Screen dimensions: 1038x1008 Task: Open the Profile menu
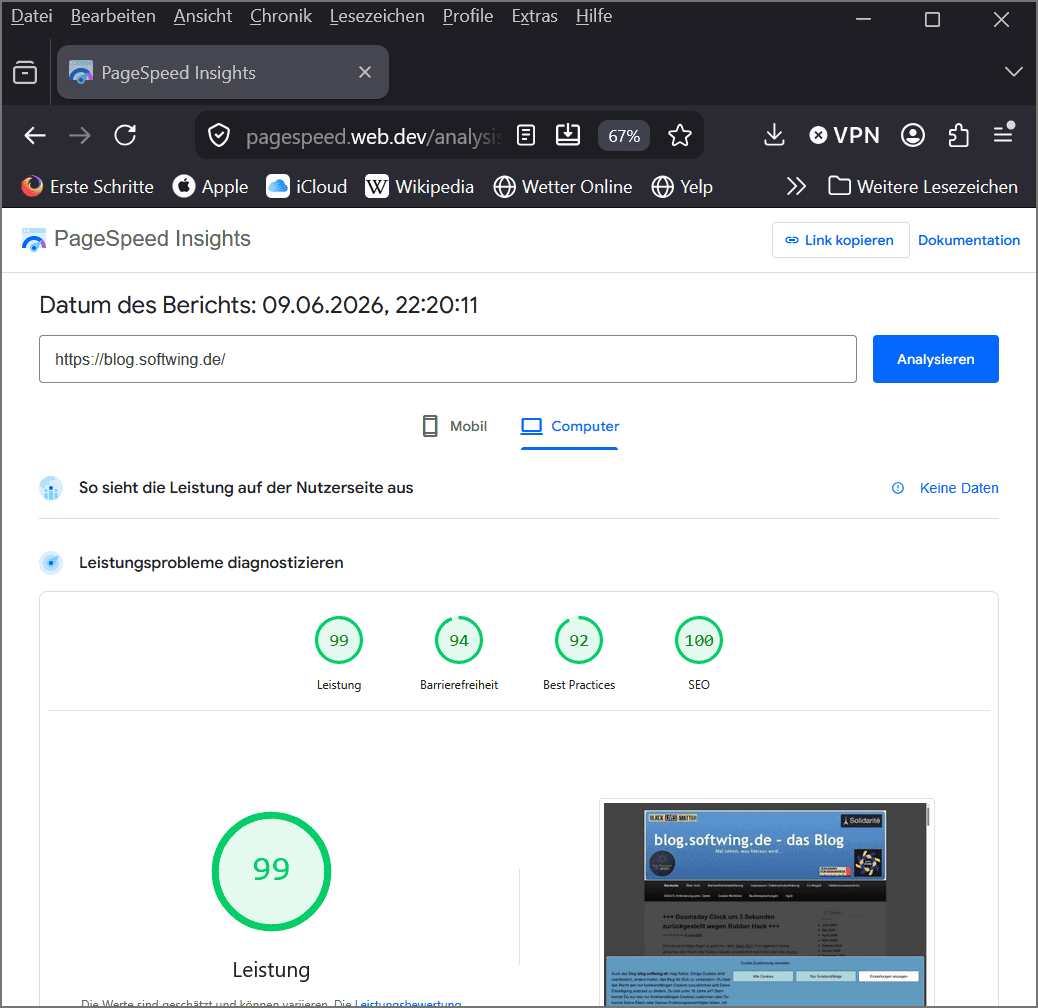tap(468, 16)
